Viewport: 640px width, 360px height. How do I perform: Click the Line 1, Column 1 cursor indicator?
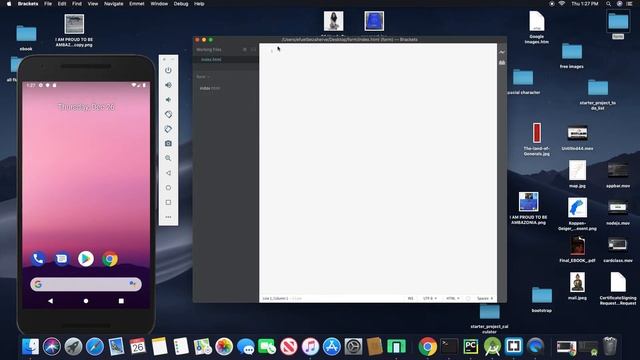(275, 298)
